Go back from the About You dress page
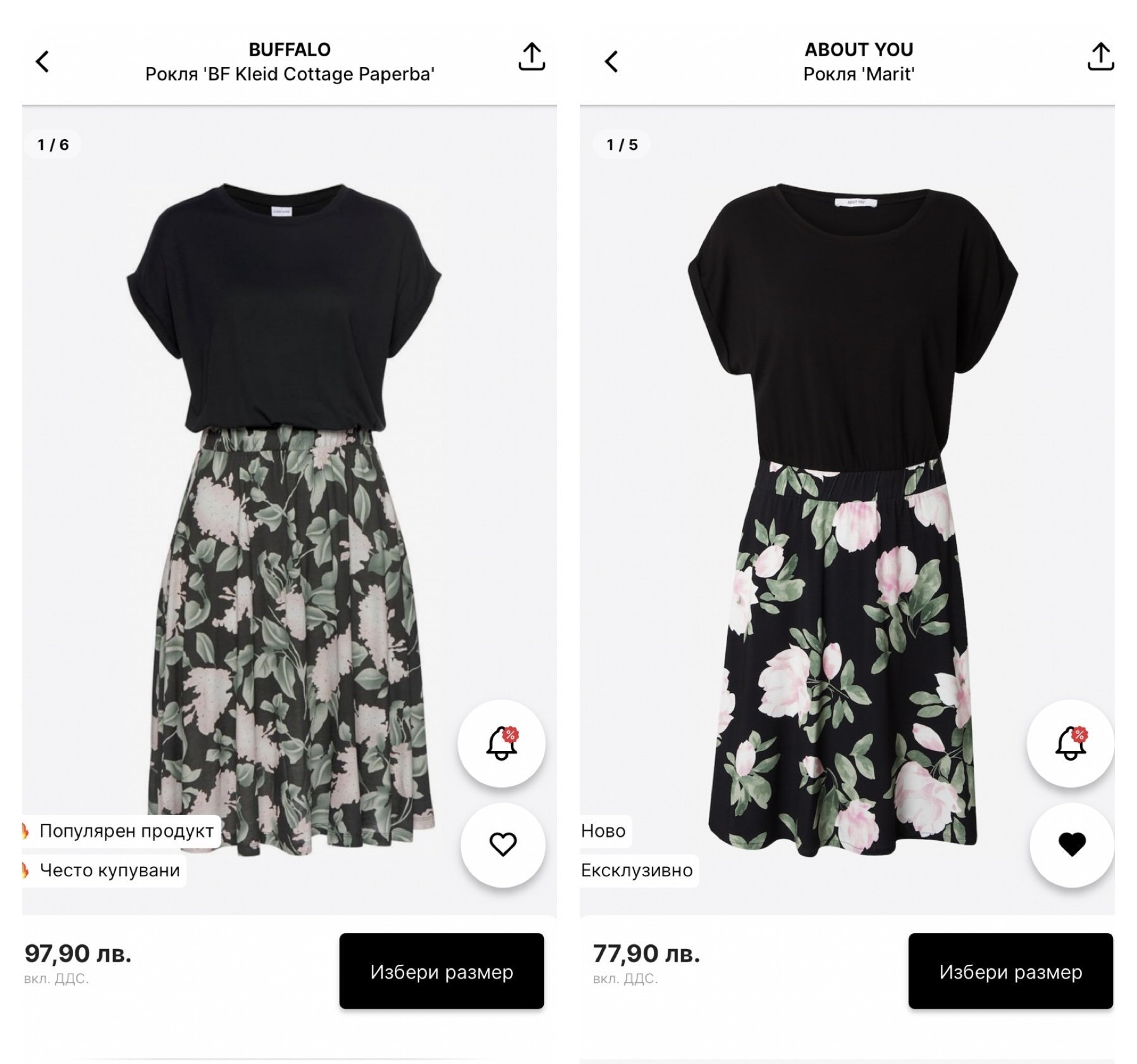This screenshot has width=1137, height=1064. tap(611, 62)
